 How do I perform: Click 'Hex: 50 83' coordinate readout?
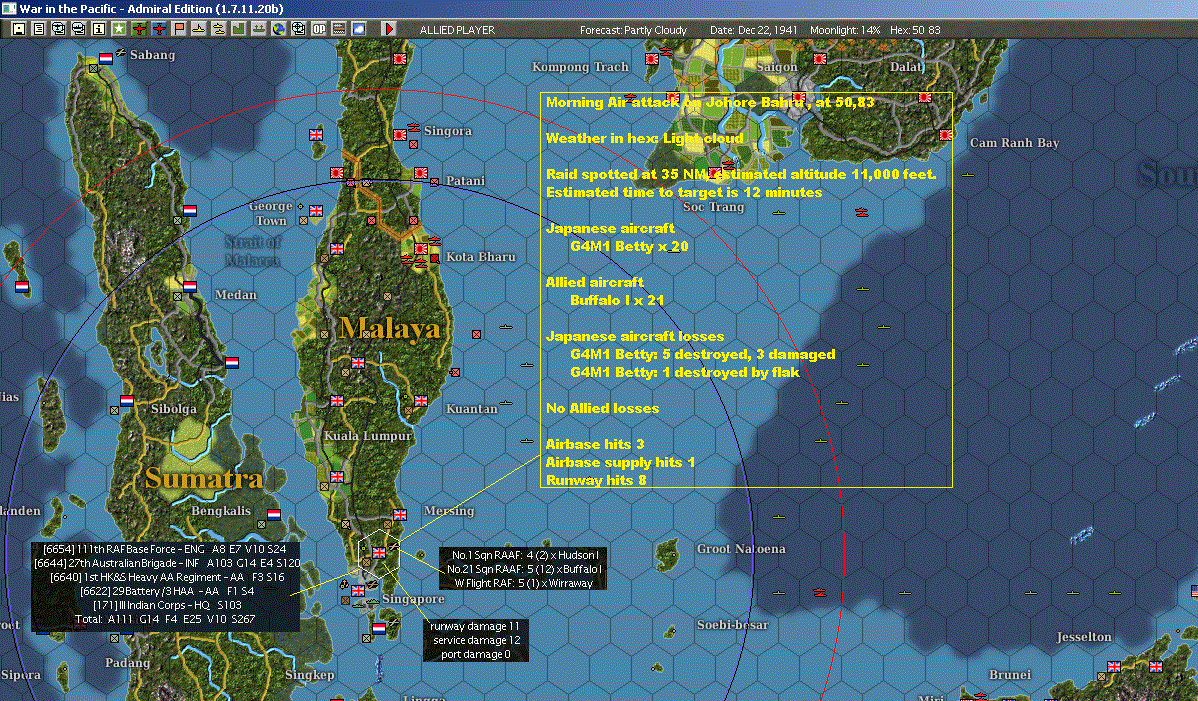tap(915, 30)
